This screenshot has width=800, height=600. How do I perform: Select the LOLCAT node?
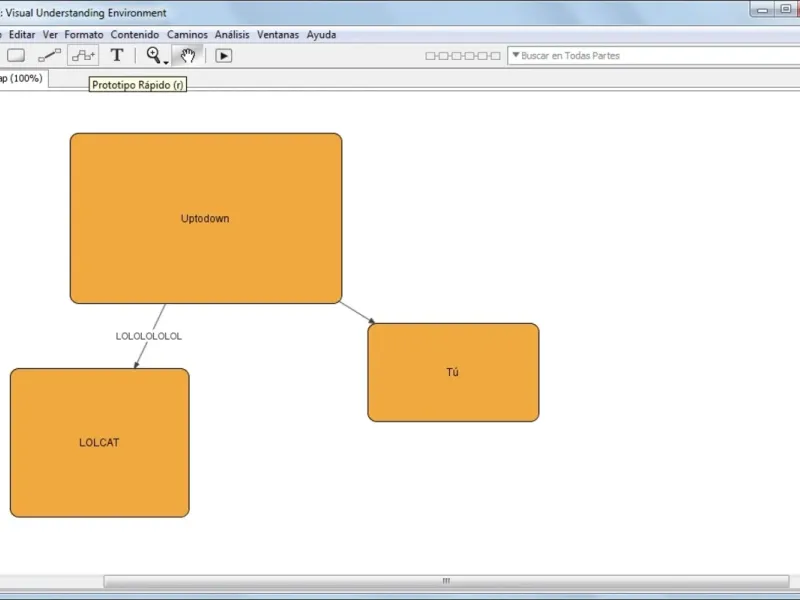click(99, 442)
